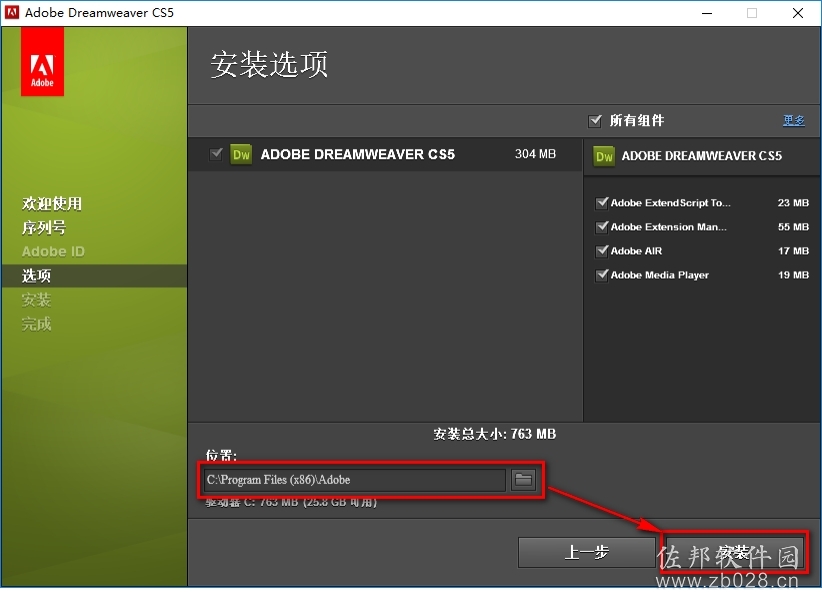The width and height of the screenshot is (822, 610).
Task: Uncheck Adobe Extension Manager component
Action: click(x=602, y=227)
